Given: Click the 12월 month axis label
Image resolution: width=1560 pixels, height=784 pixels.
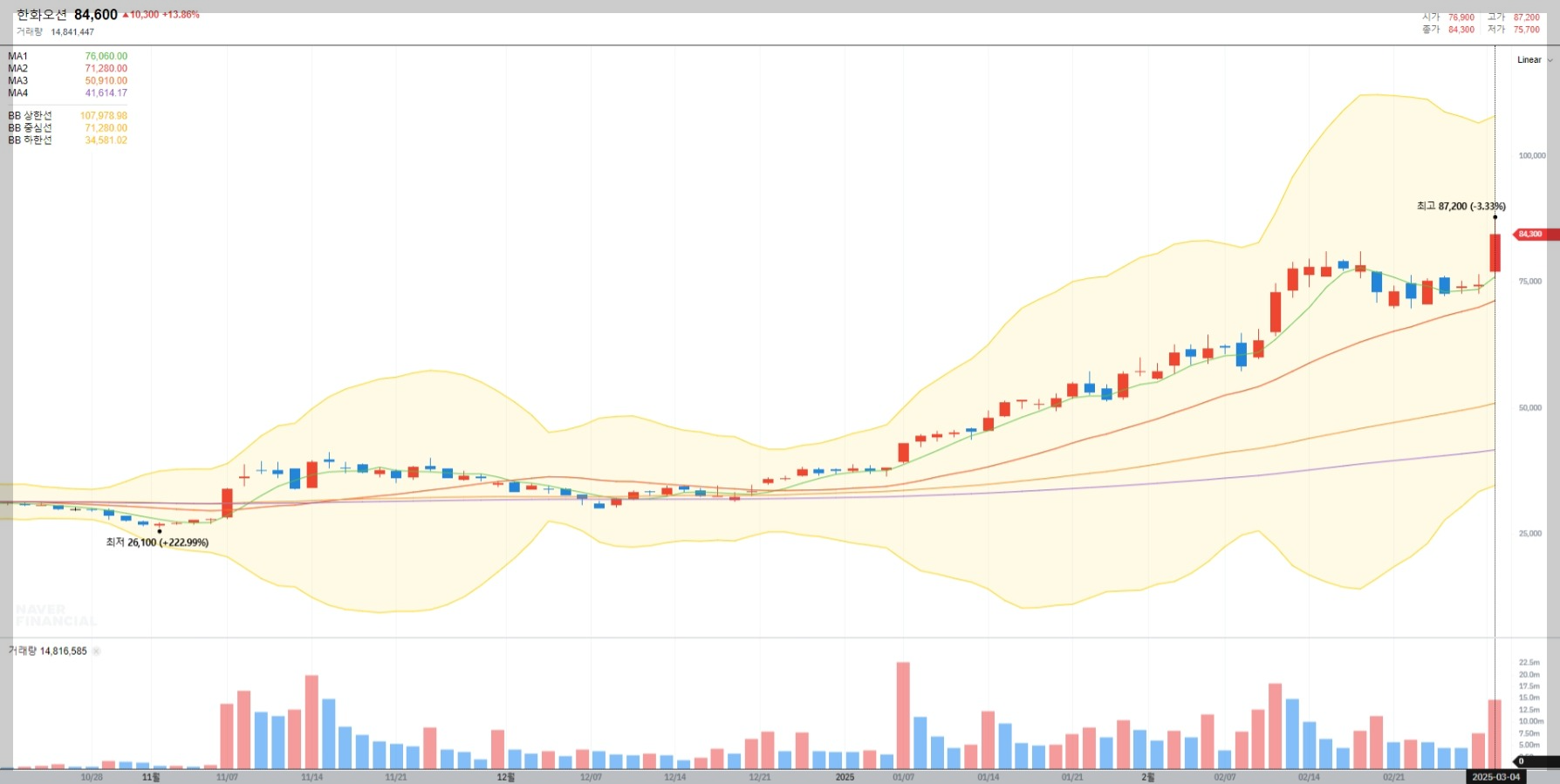Looking at the screenshot, I should [x=506, y=777].
